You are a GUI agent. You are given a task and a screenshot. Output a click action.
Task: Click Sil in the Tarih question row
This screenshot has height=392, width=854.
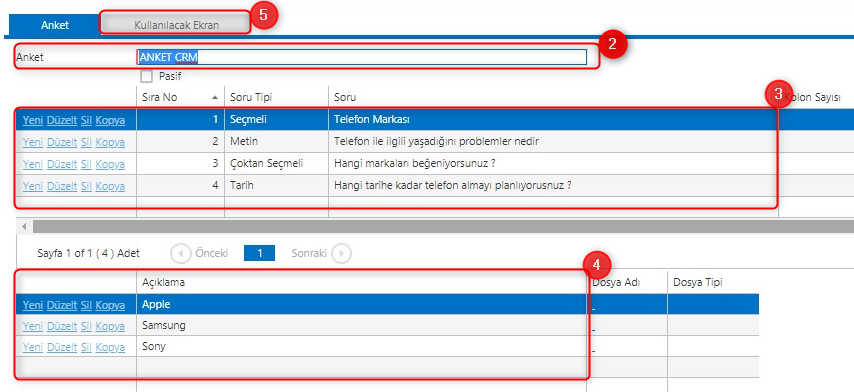point(86,186)
